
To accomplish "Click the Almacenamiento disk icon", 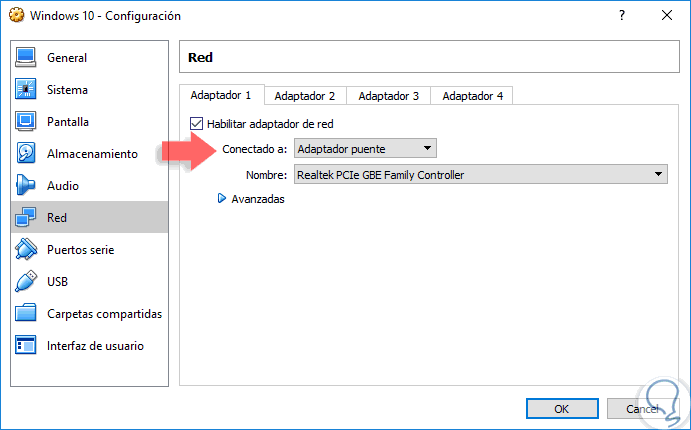I will click(x=26, y=154).
